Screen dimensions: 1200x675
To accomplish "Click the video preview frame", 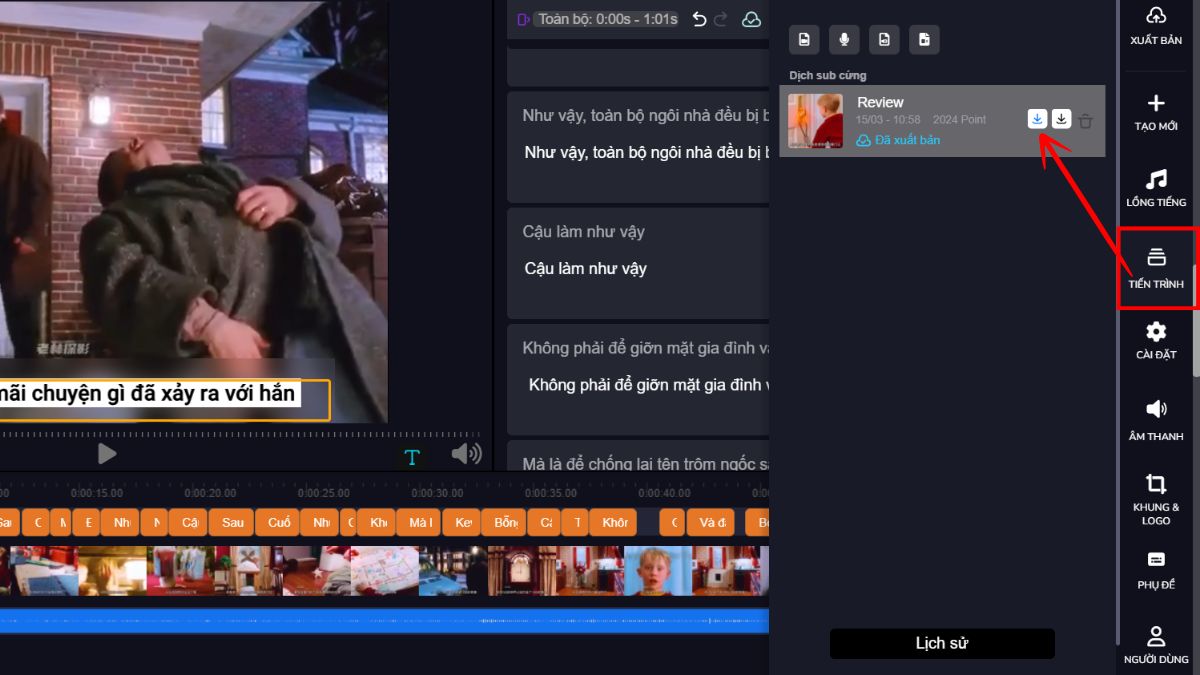I will [194, 211].
